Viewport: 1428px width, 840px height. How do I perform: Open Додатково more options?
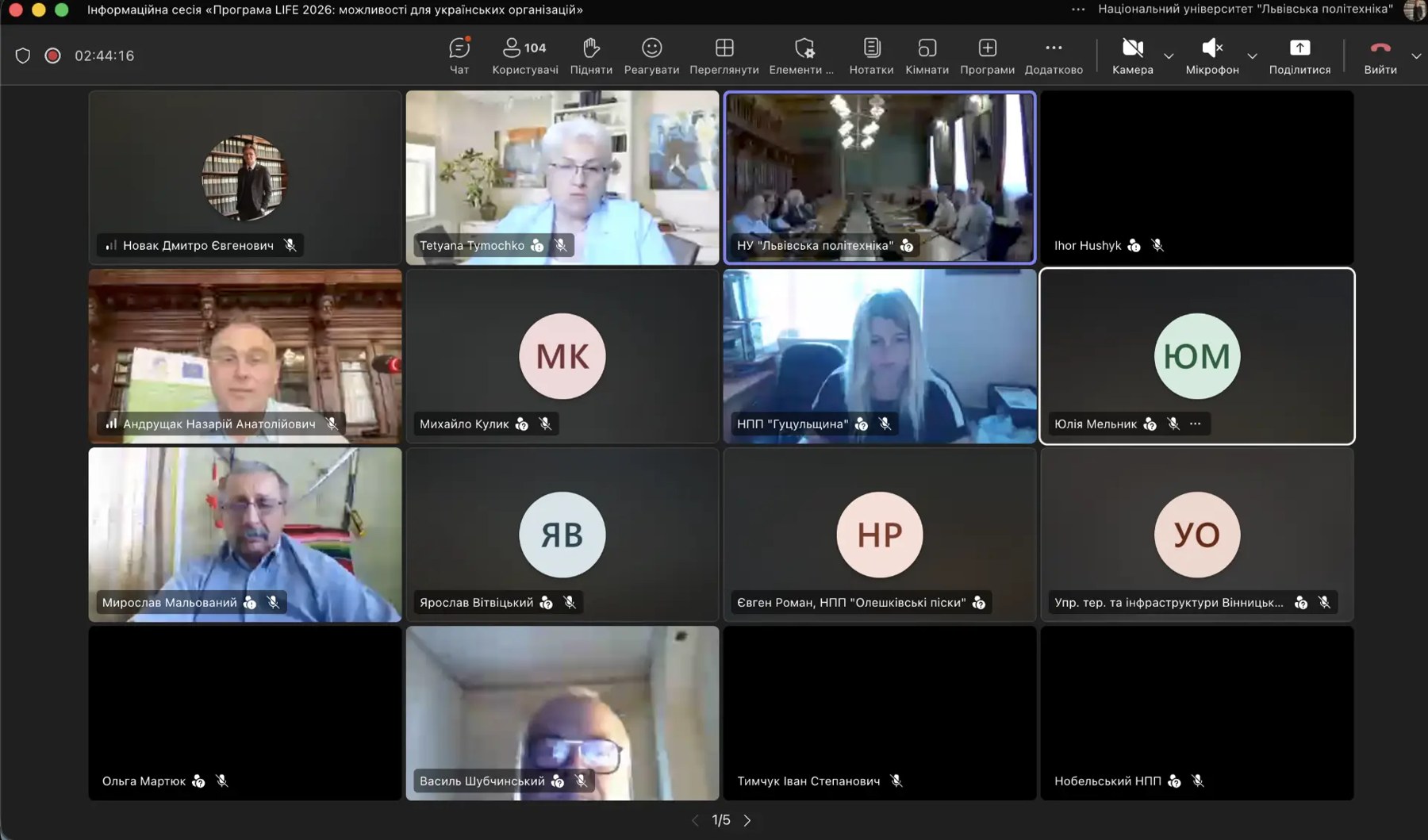[x=1054, y=56]
